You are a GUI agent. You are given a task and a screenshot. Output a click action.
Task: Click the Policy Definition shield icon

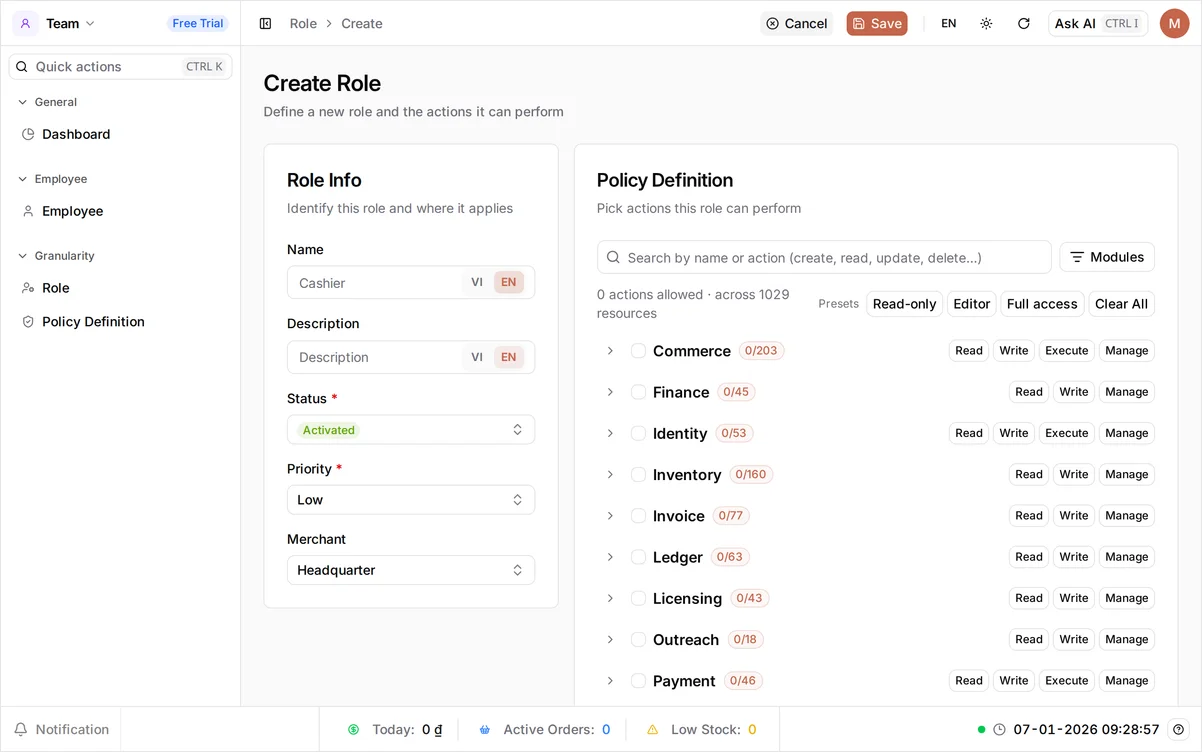pyautogui.click(x=28, y=322)
